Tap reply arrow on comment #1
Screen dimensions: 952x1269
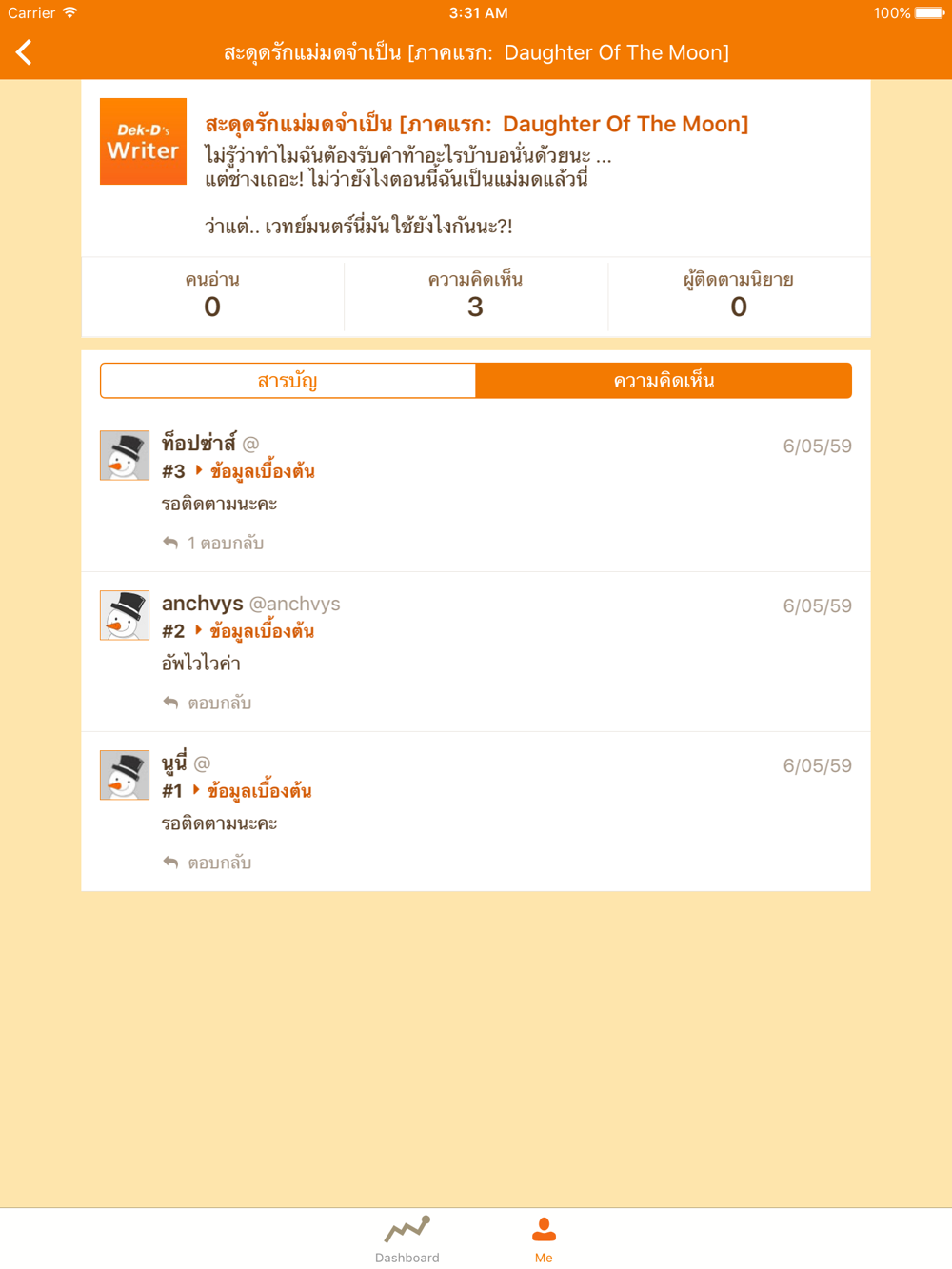pos(170,863)
